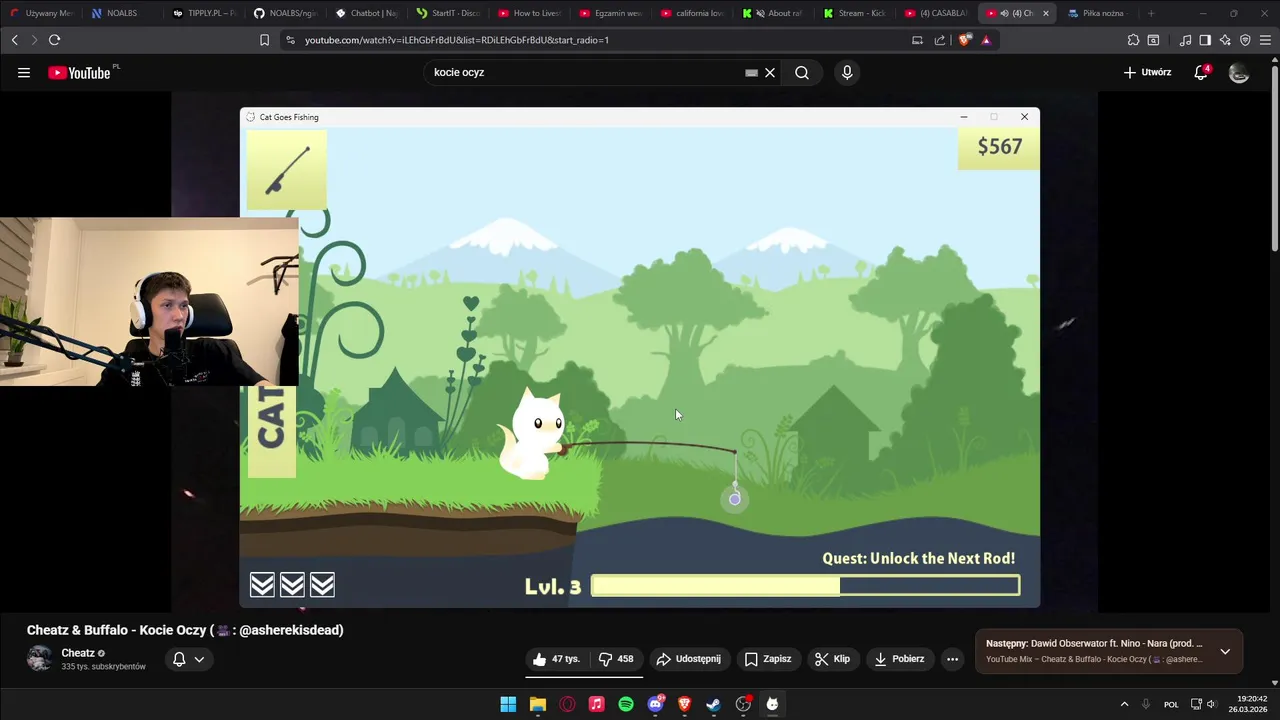
Task: Open more actions three-dots menu
Action: 952,659
